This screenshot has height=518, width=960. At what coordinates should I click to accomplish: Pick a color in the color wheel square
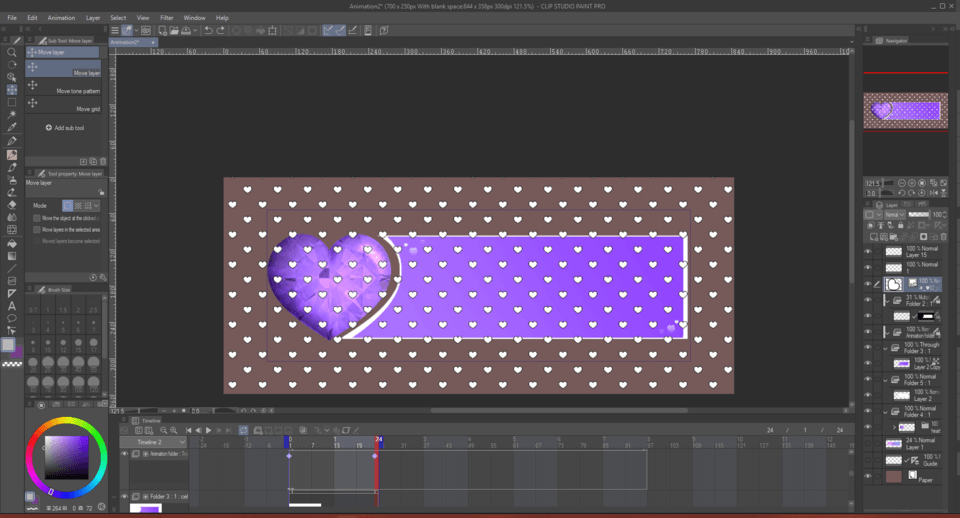[x=67, y=458]
